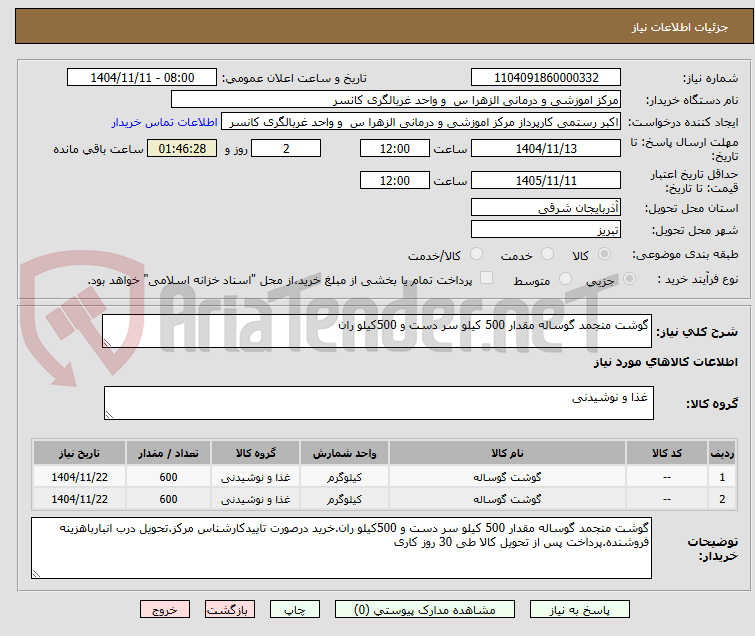Select the جزیی purchase type radio
This screenshot has width=755, height=636.
(629, 279)
